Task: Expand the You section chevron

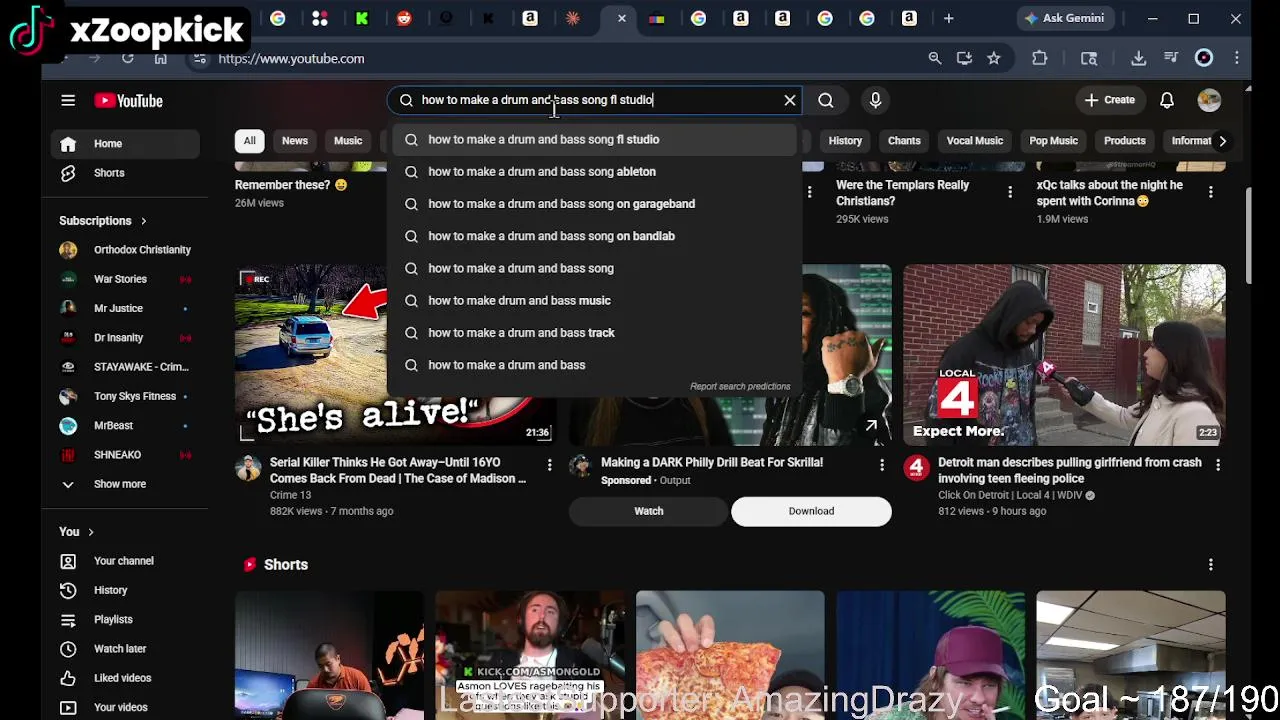Action: tap(90, 532)
